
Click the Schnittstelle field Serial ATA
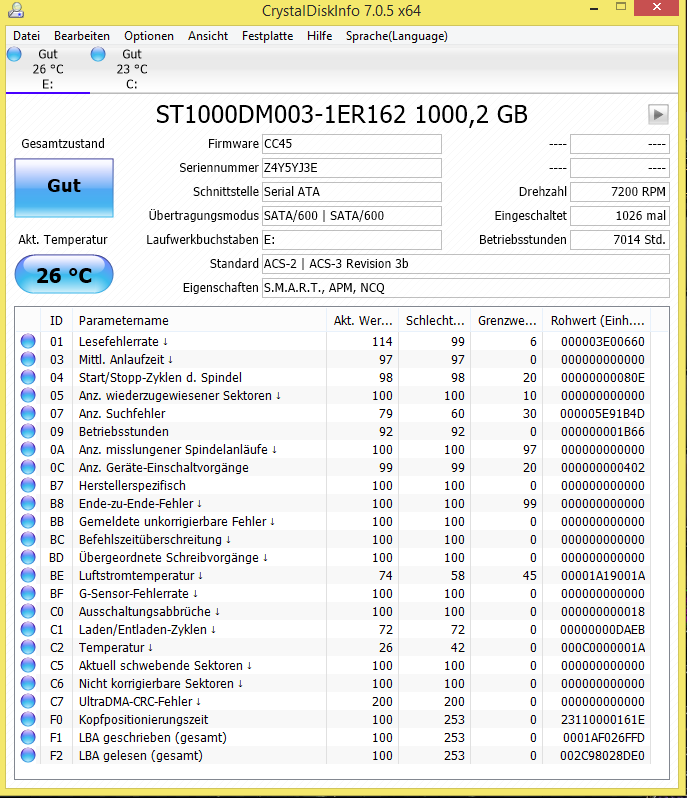(x=352, y=192)
